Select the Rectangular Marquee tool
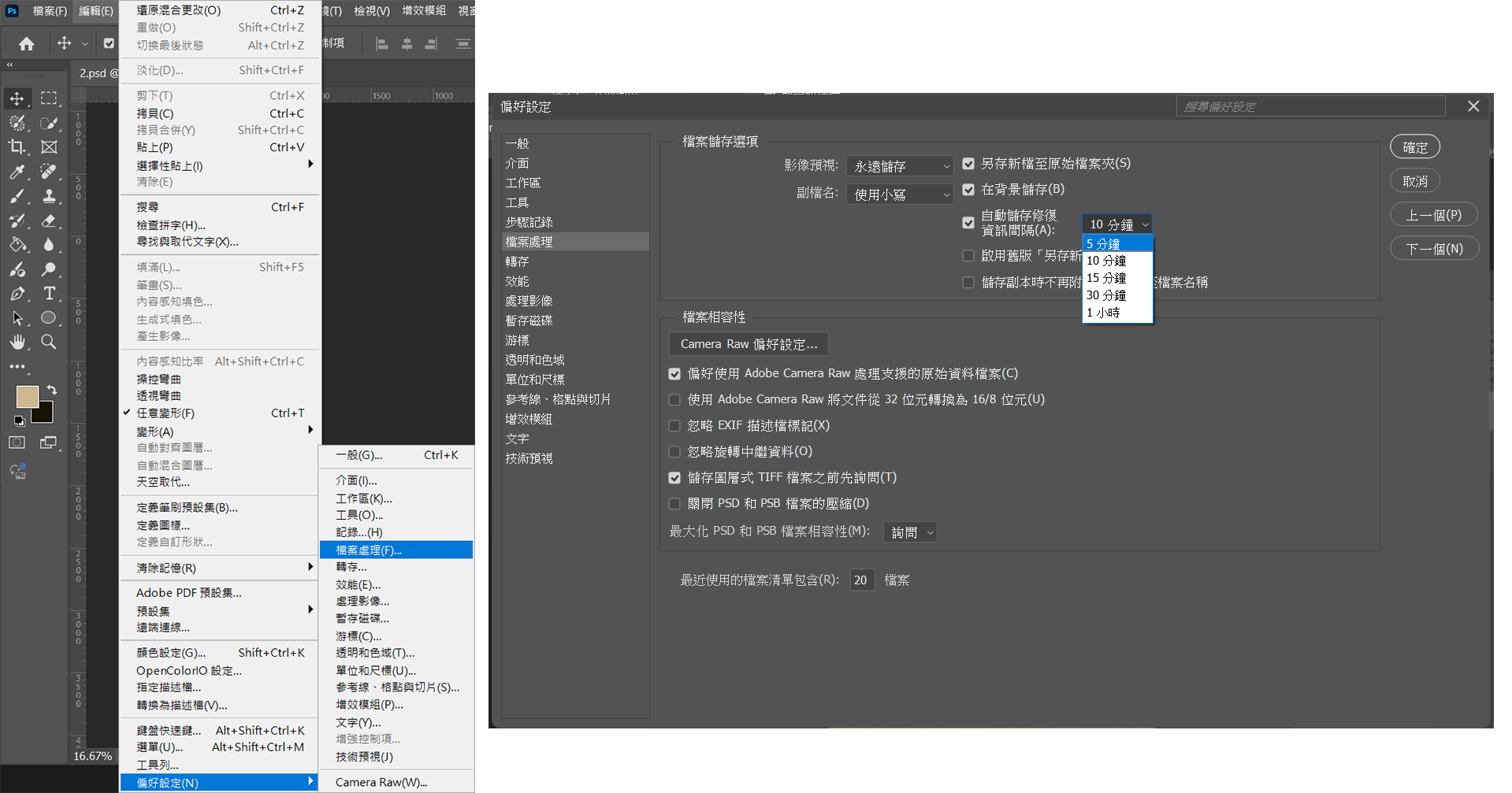1512x793 pixels. tap(49, 98)
